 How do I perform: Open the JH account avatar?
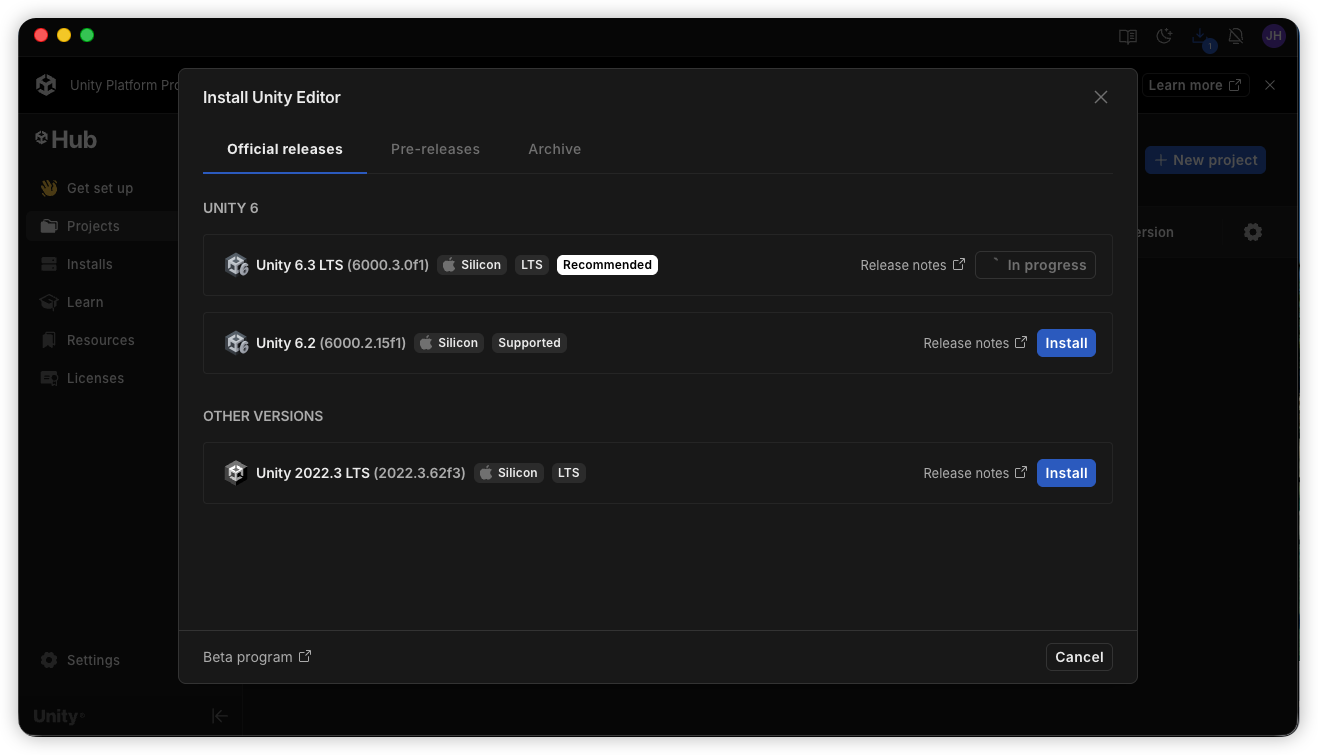[1273, 36]
